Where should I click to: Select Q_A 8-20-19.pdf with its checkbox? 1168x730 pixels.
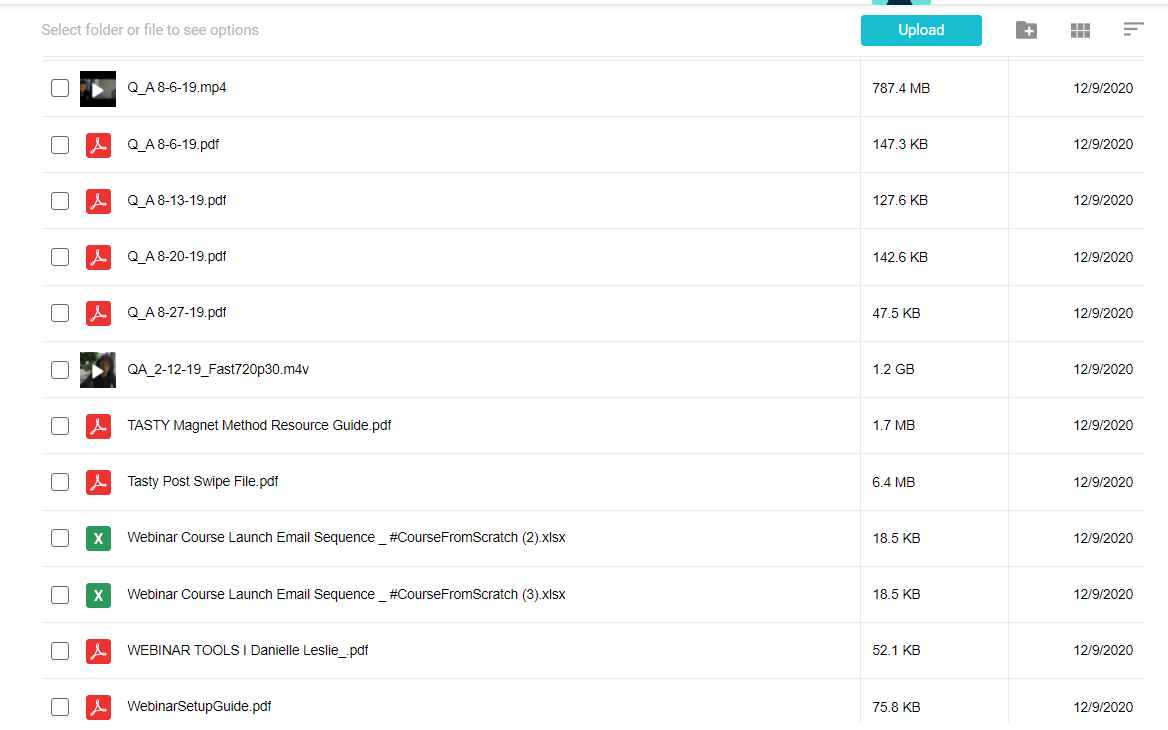60,257
